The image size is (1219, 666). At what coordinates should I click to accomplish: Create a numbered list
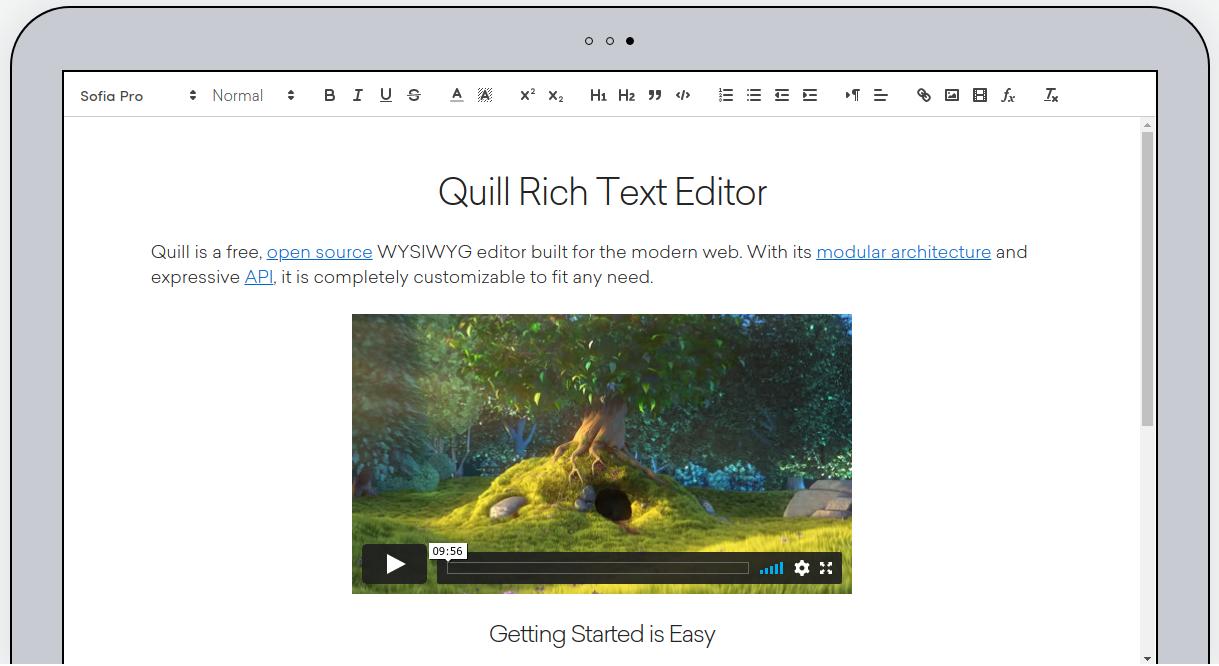point(726,96)
